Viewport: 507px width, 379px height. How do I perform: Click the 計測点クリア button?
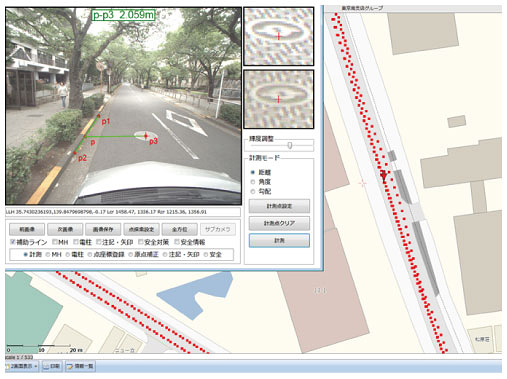[x=279, y=223]
